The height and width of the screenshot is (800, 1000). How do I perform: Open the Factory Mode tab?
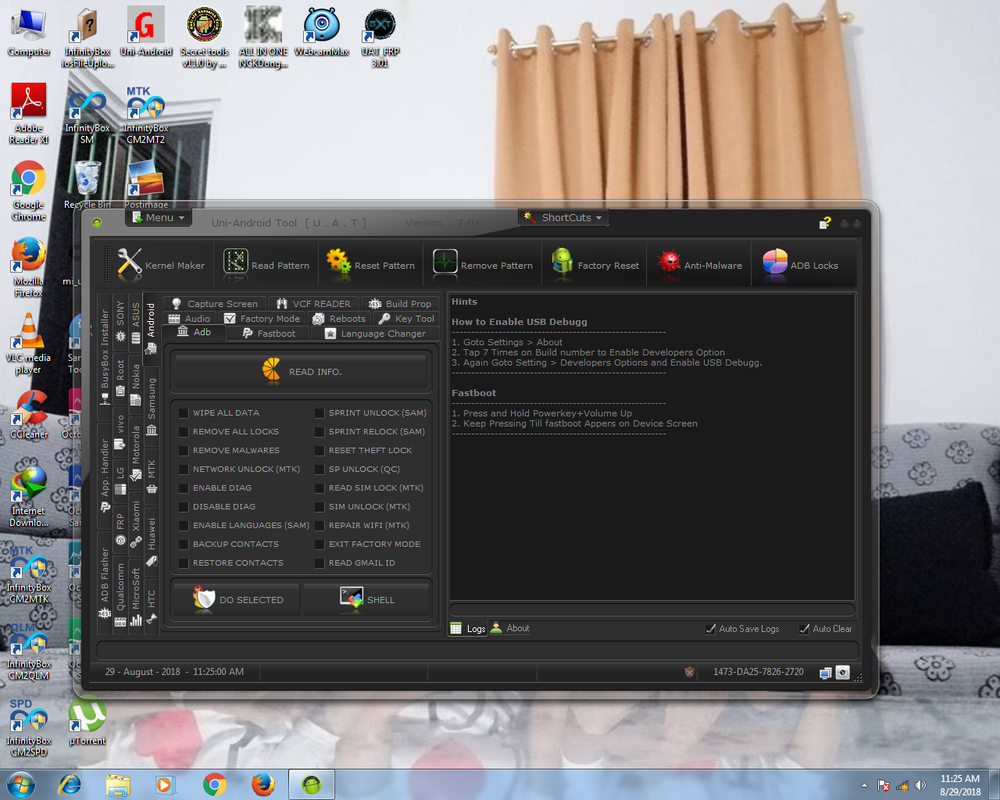(x=262, y=318)
